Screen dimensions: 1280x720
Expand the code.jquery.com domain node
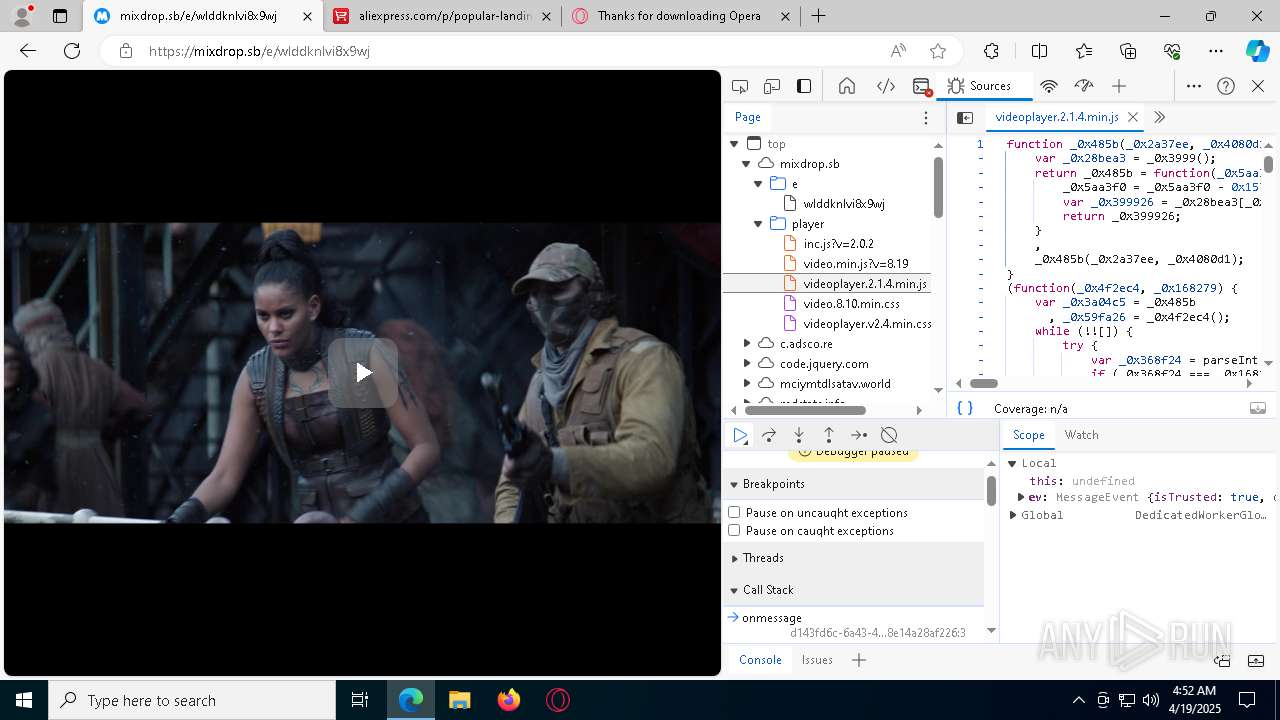[x=746, y=364]
